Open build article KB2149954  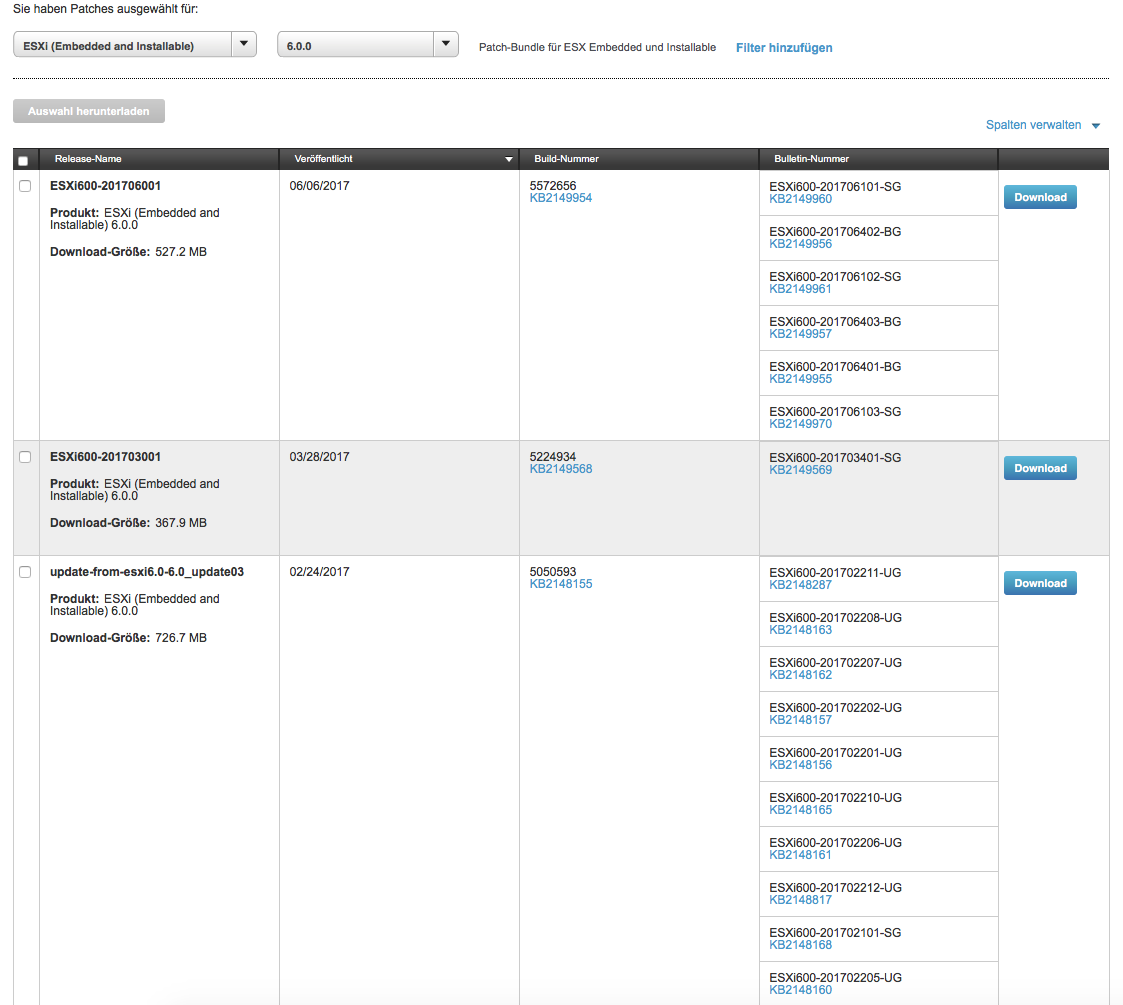click(560, 198)
